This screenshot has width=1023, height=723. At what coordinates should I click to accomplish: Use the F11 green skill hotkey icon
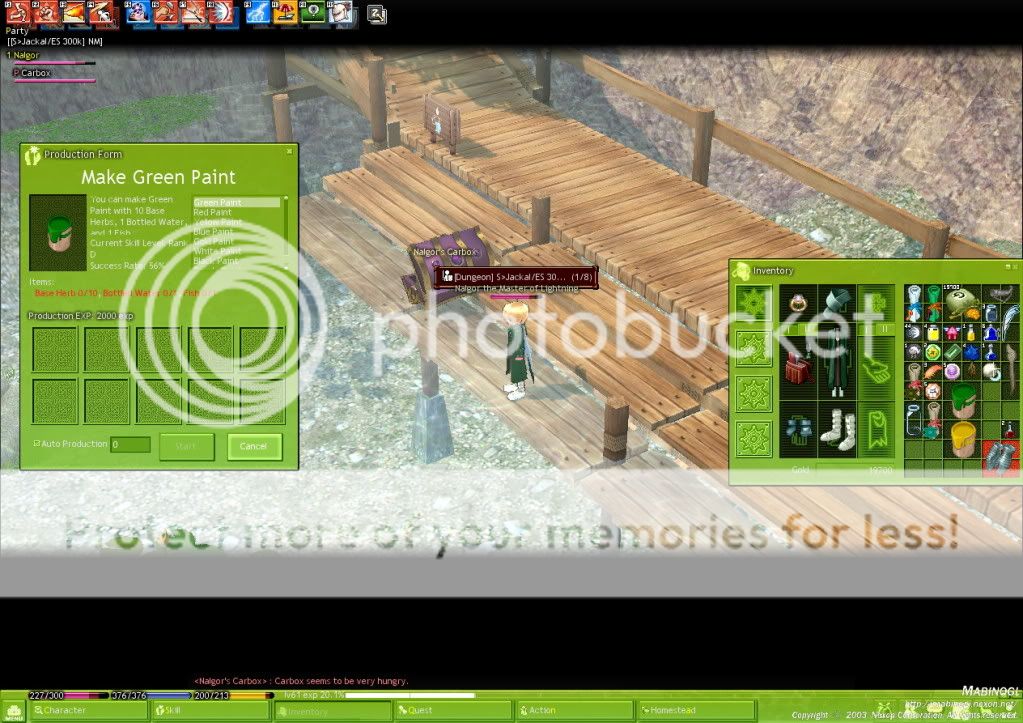pyautogui.click(x=313, y=12)
